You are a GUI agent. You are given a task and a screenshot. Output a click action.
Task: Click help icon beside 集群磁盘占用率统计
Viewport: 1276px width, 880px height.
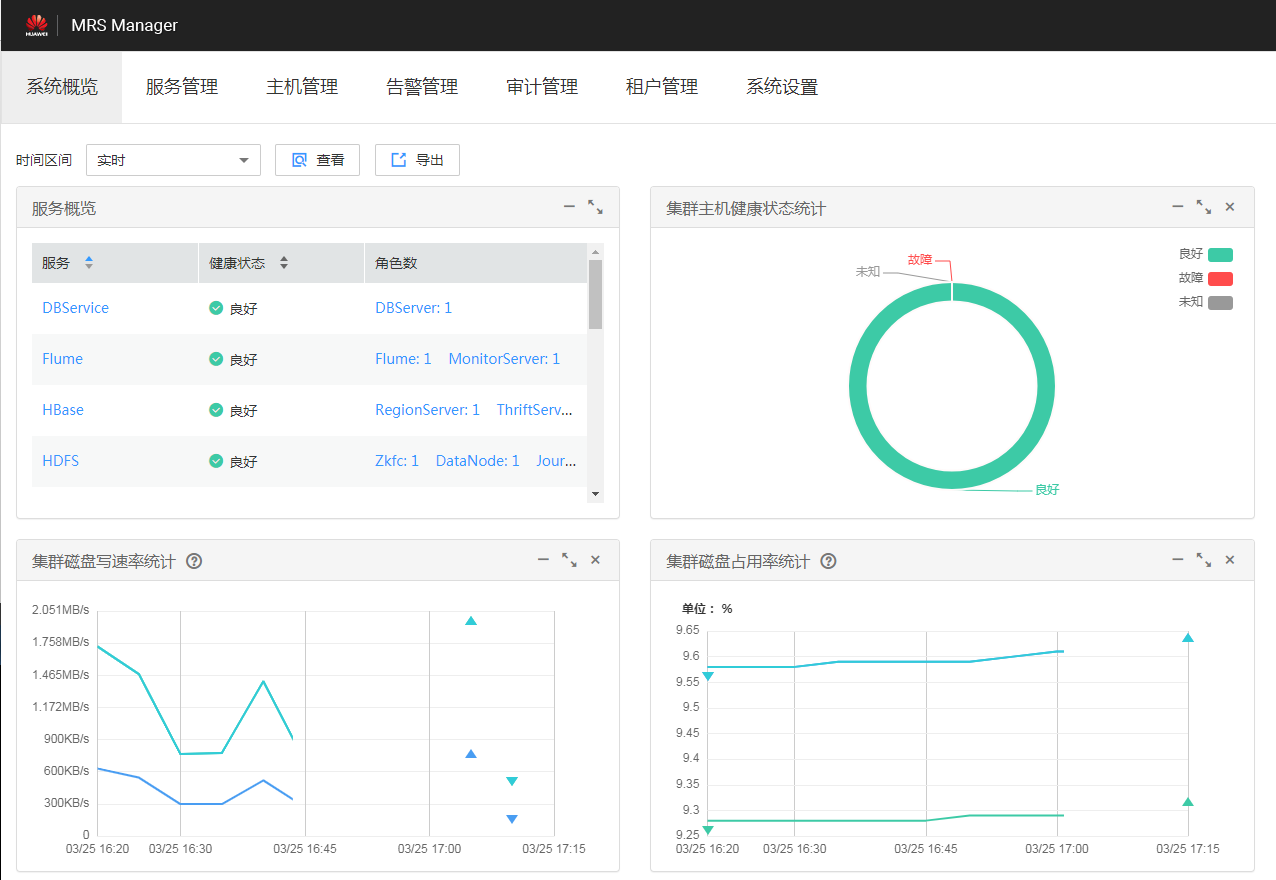pyautogui.click(x=828, y=561)
